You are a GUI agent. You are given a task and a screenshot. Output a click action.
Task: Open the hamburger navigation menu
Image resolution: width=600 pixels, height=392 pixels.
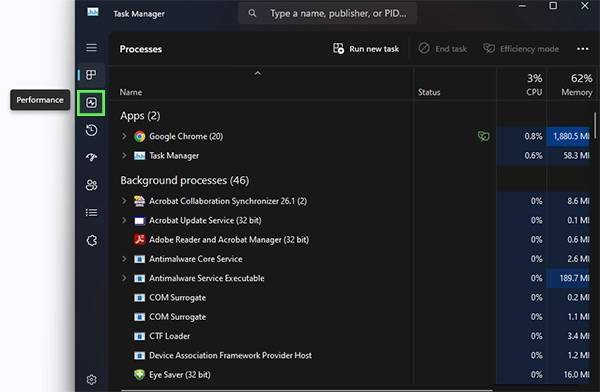[91, 48]
